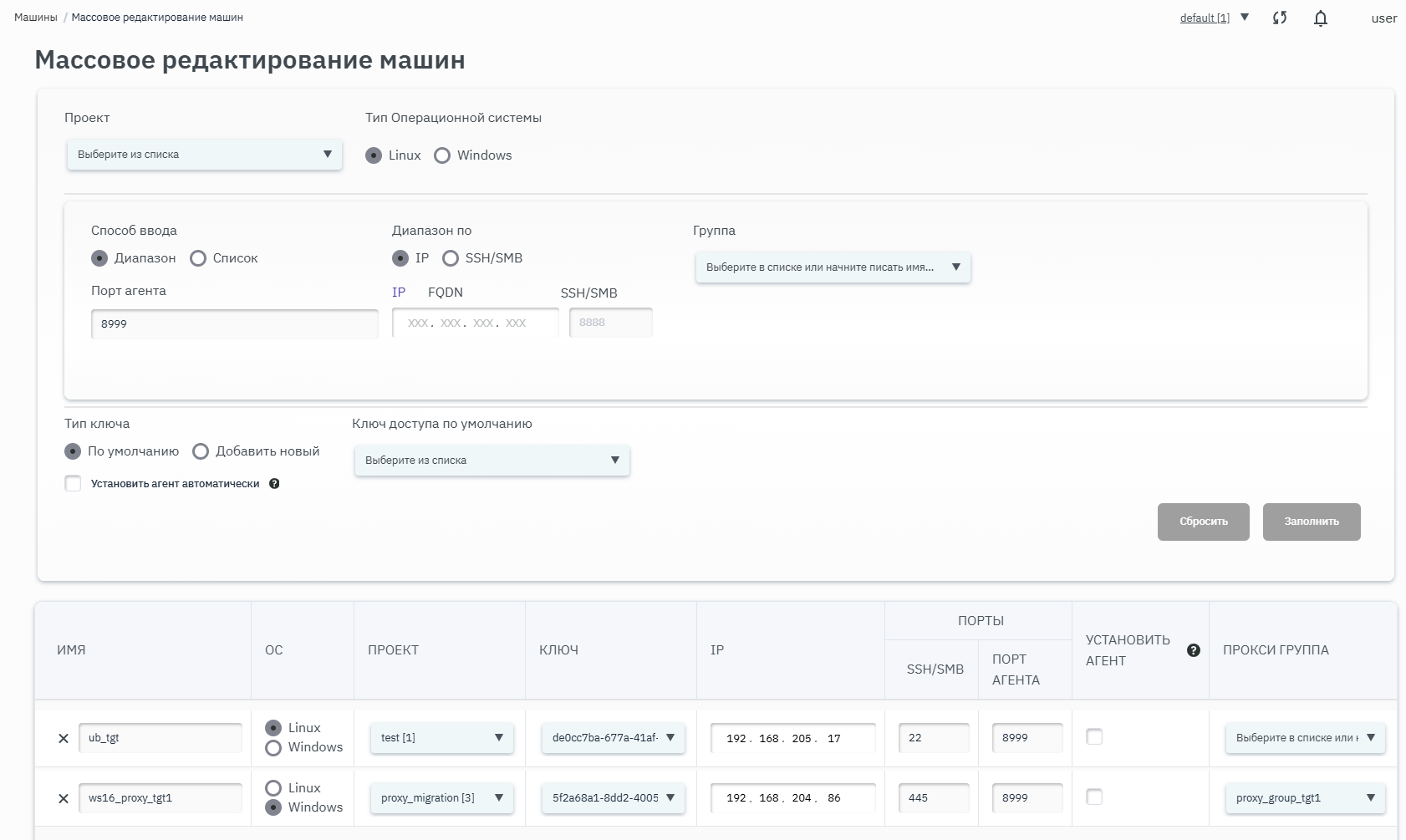Remove the ub_tgt row with X icon
Image resolution: width=1406 pixels, height=840 pixels.
pyautogui.click(x=64, y=738)
